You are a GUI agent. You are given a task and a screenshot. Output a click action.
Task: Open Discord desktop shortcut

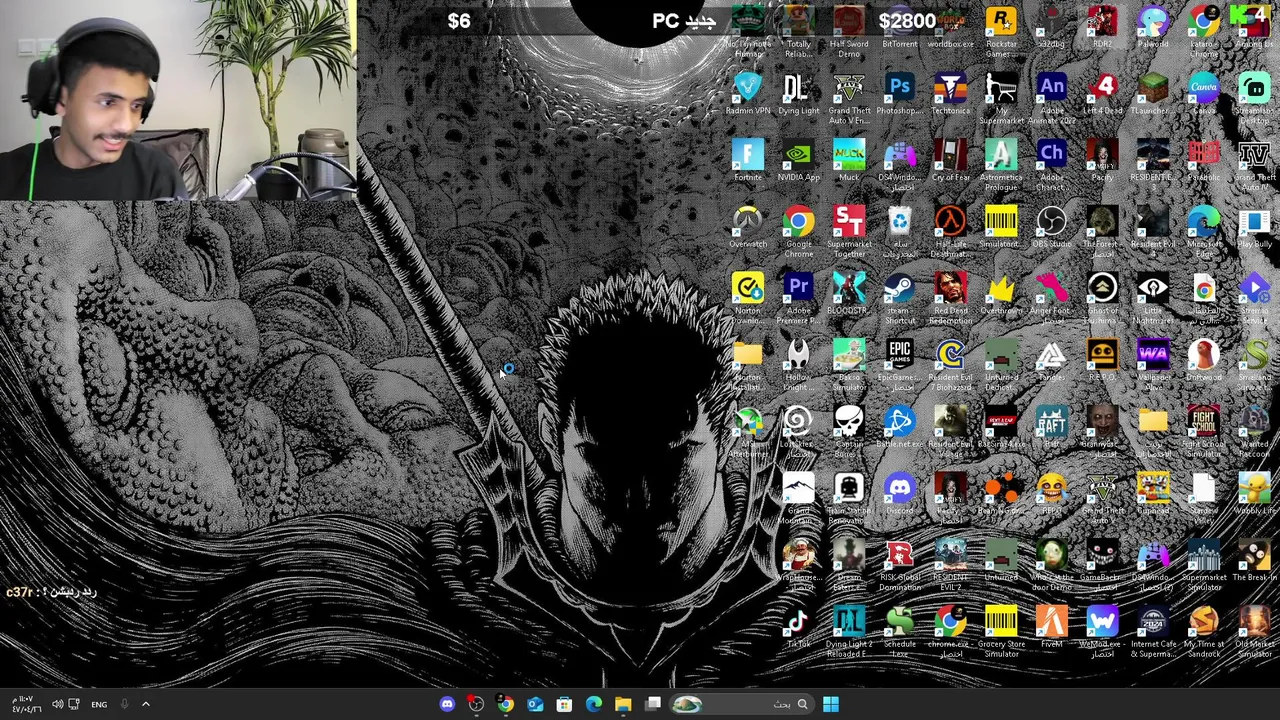point(899,495)
